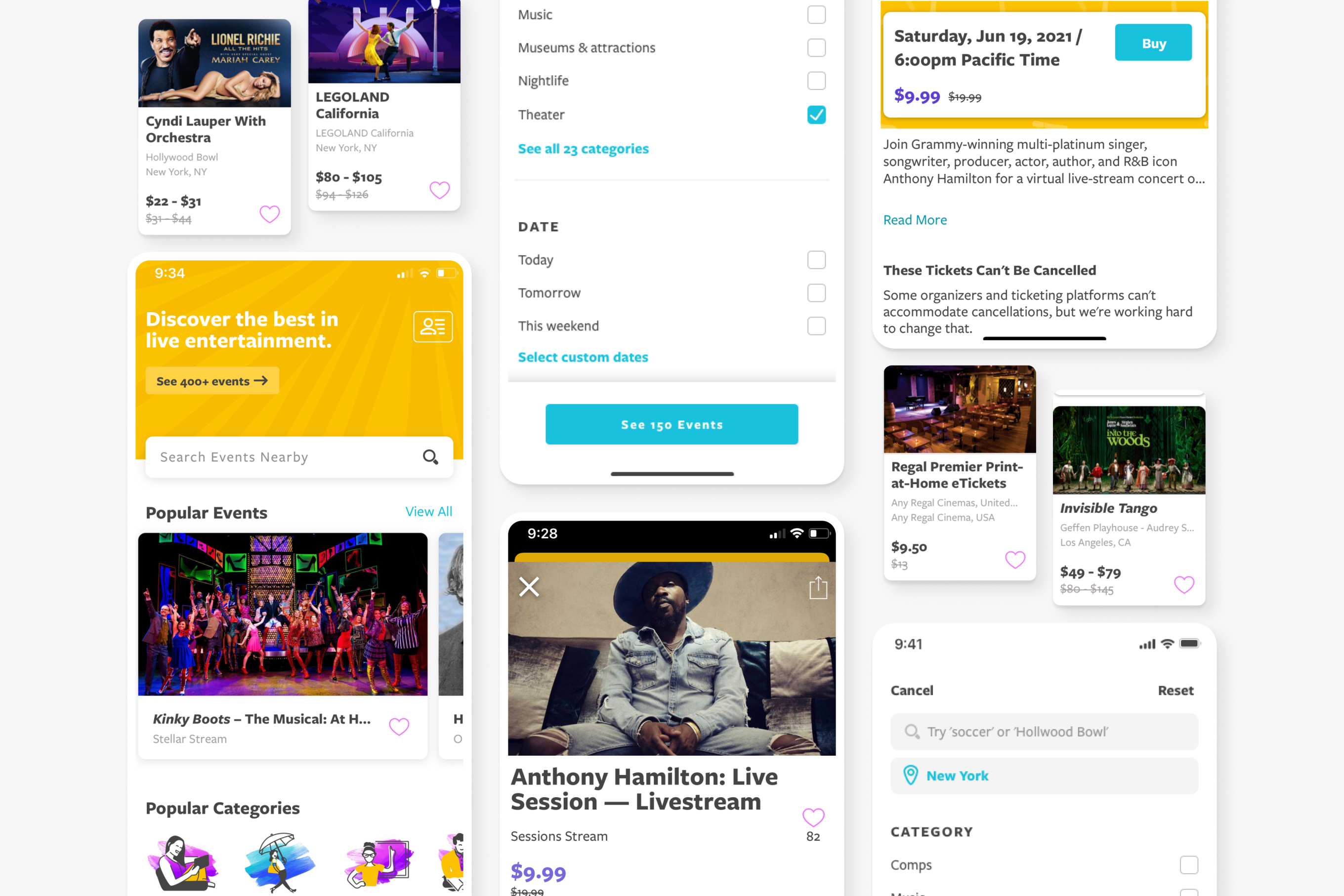1344x896 pixels.
Task: Expand See all 23 categories
Action: click(x=583, y=149)
